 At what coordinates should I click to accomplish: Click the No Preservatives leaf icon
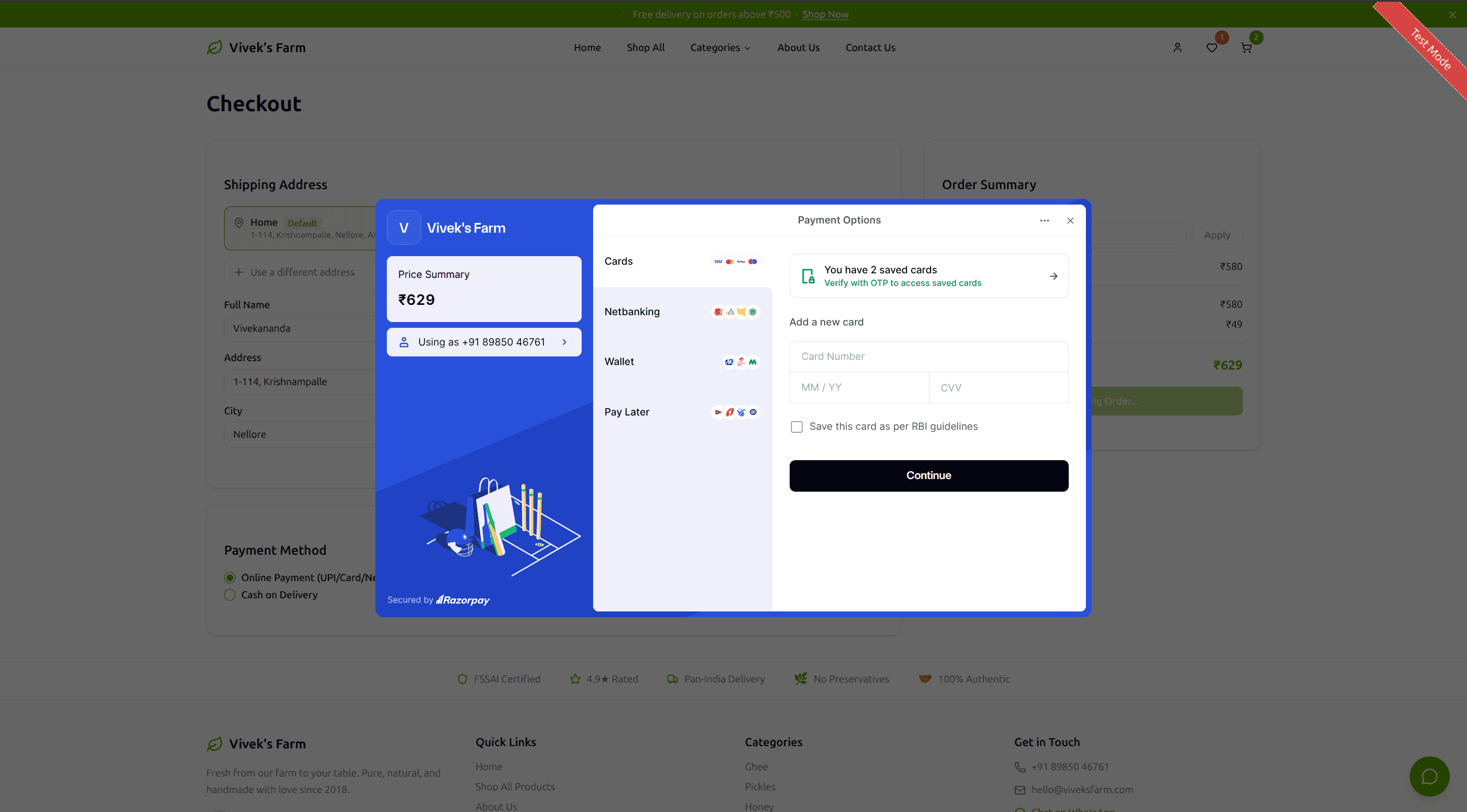tap(801, 679)
